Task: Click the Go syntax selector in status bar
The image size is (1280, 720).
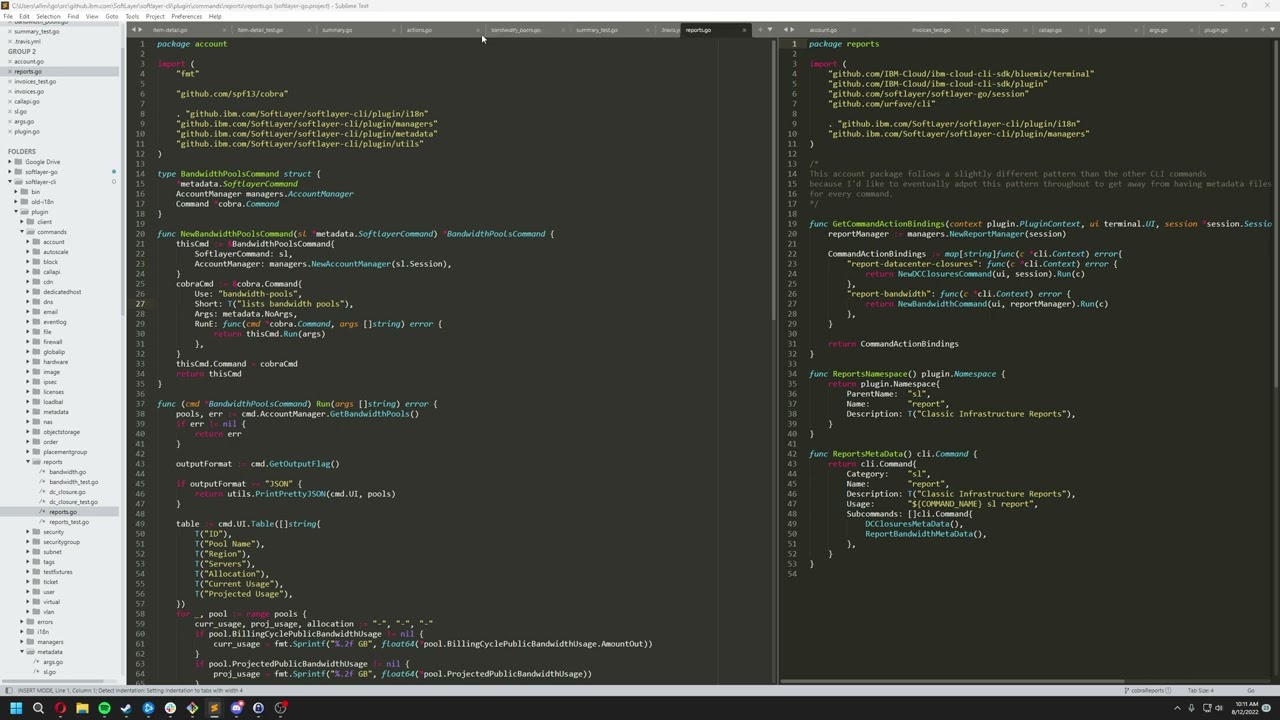Action: (1250, 690)
